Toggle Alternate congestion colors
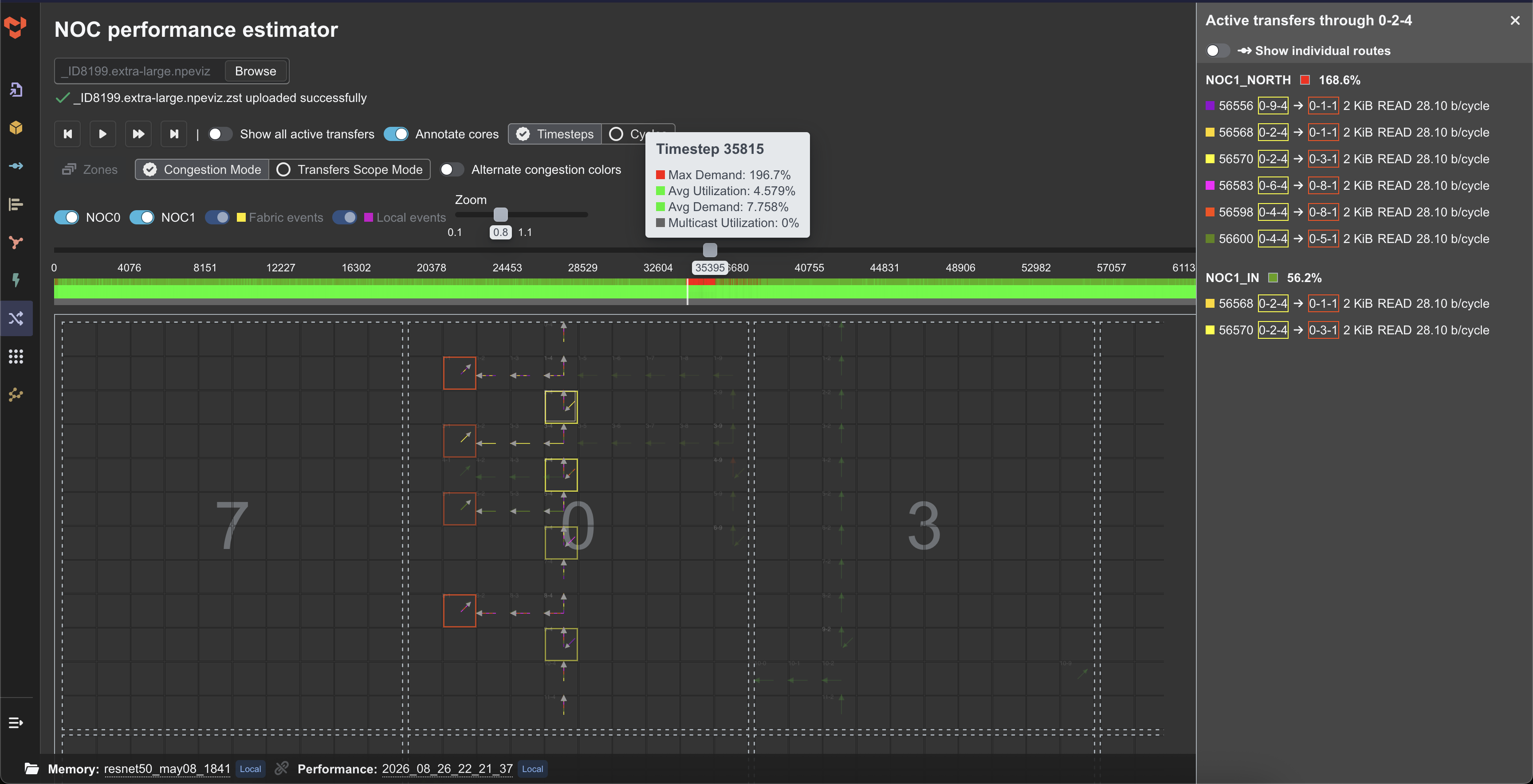 click(452, 169)
